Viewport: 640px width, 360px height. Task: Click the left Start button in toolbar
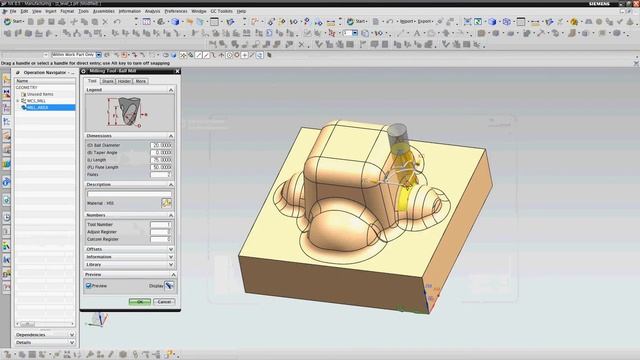click(13, 22)
